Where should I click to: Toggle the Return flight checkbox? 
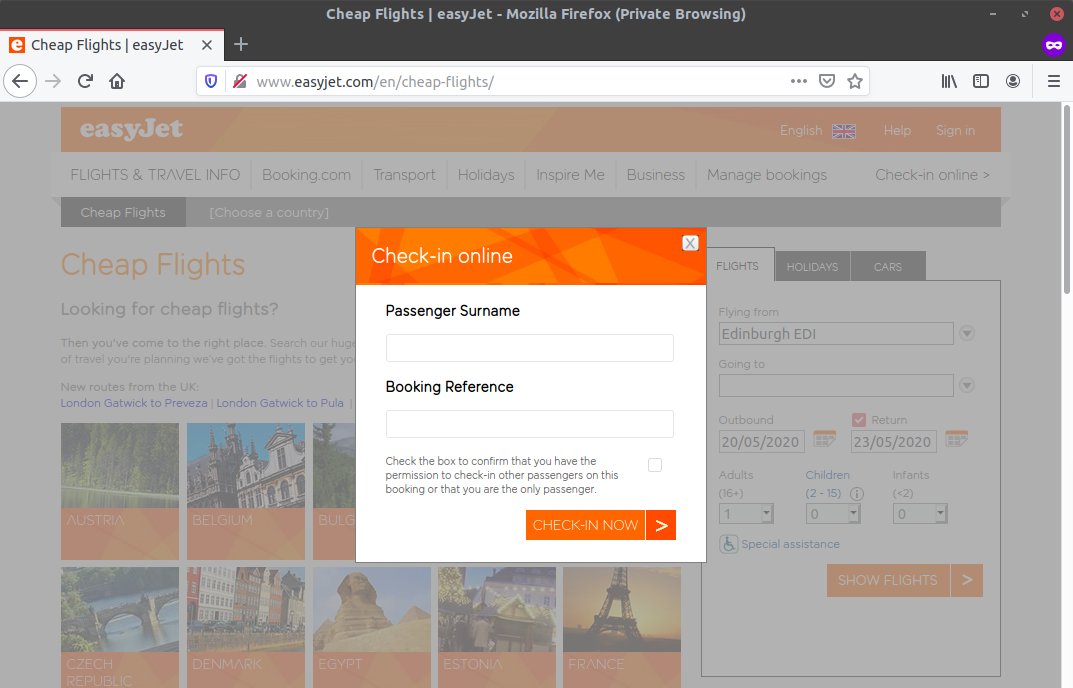coord(859,420)
